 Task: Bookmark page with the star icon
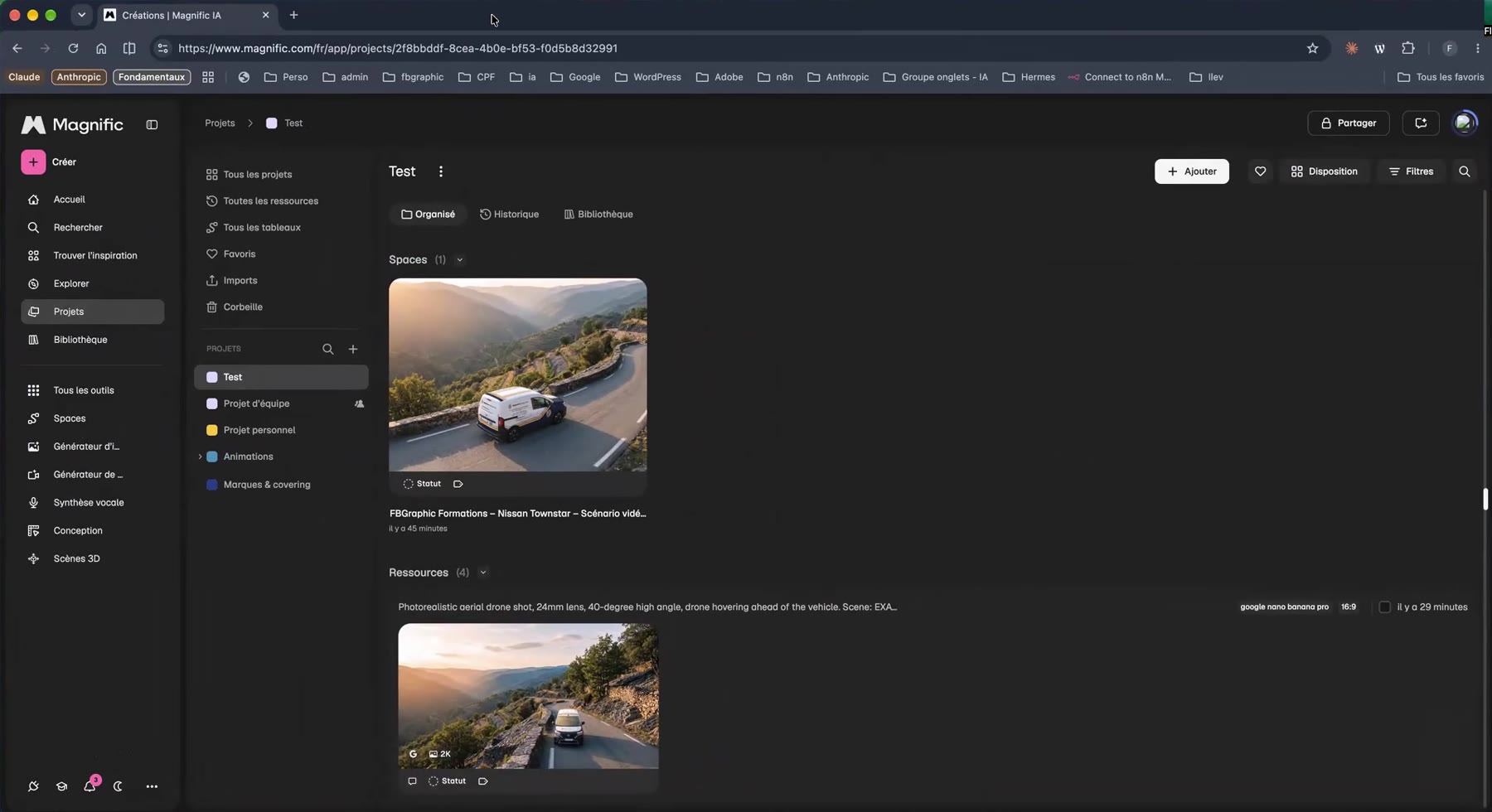pos(1312,48)
